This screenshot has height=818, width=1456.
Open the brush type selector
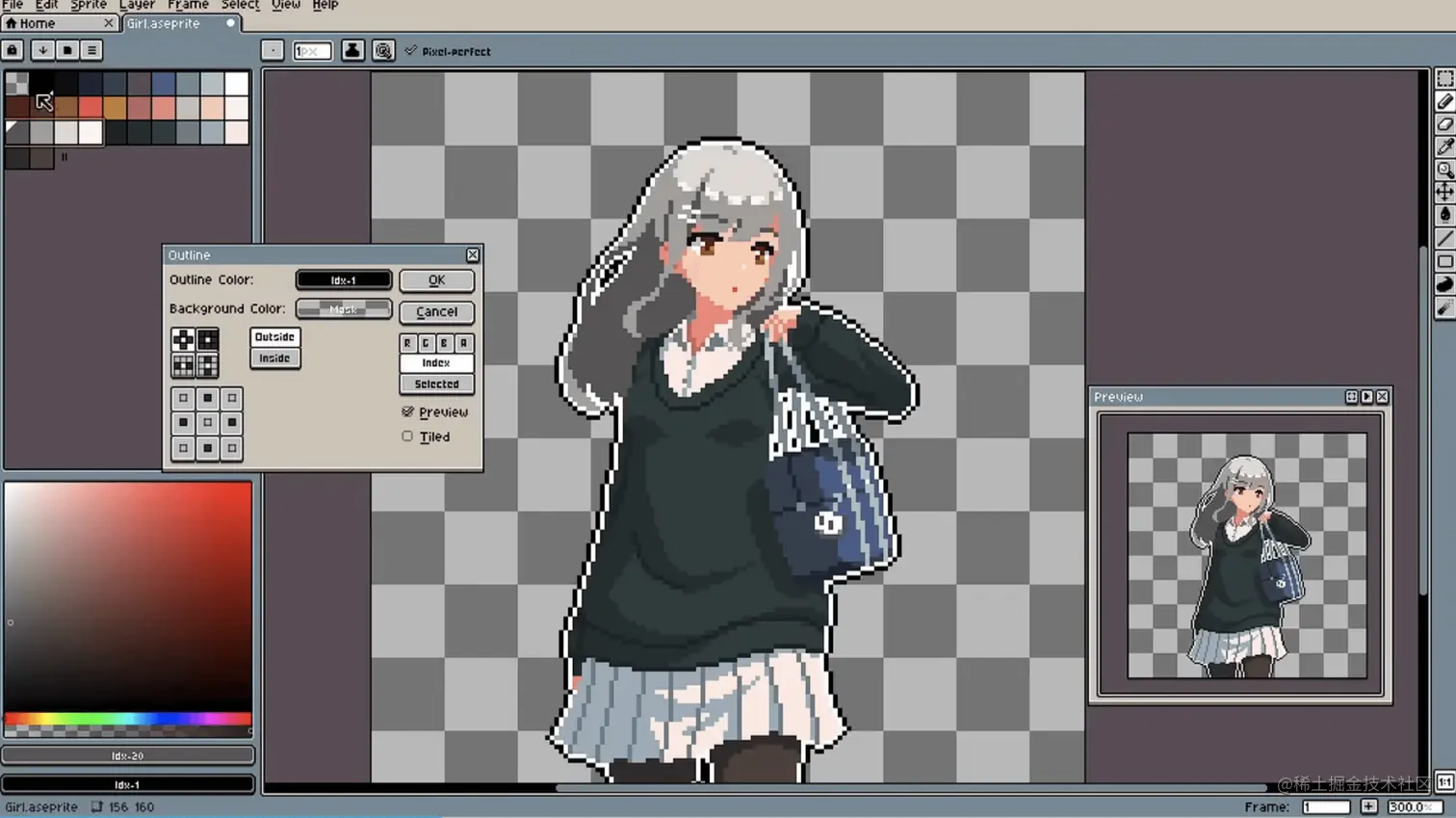coord(273,51)
